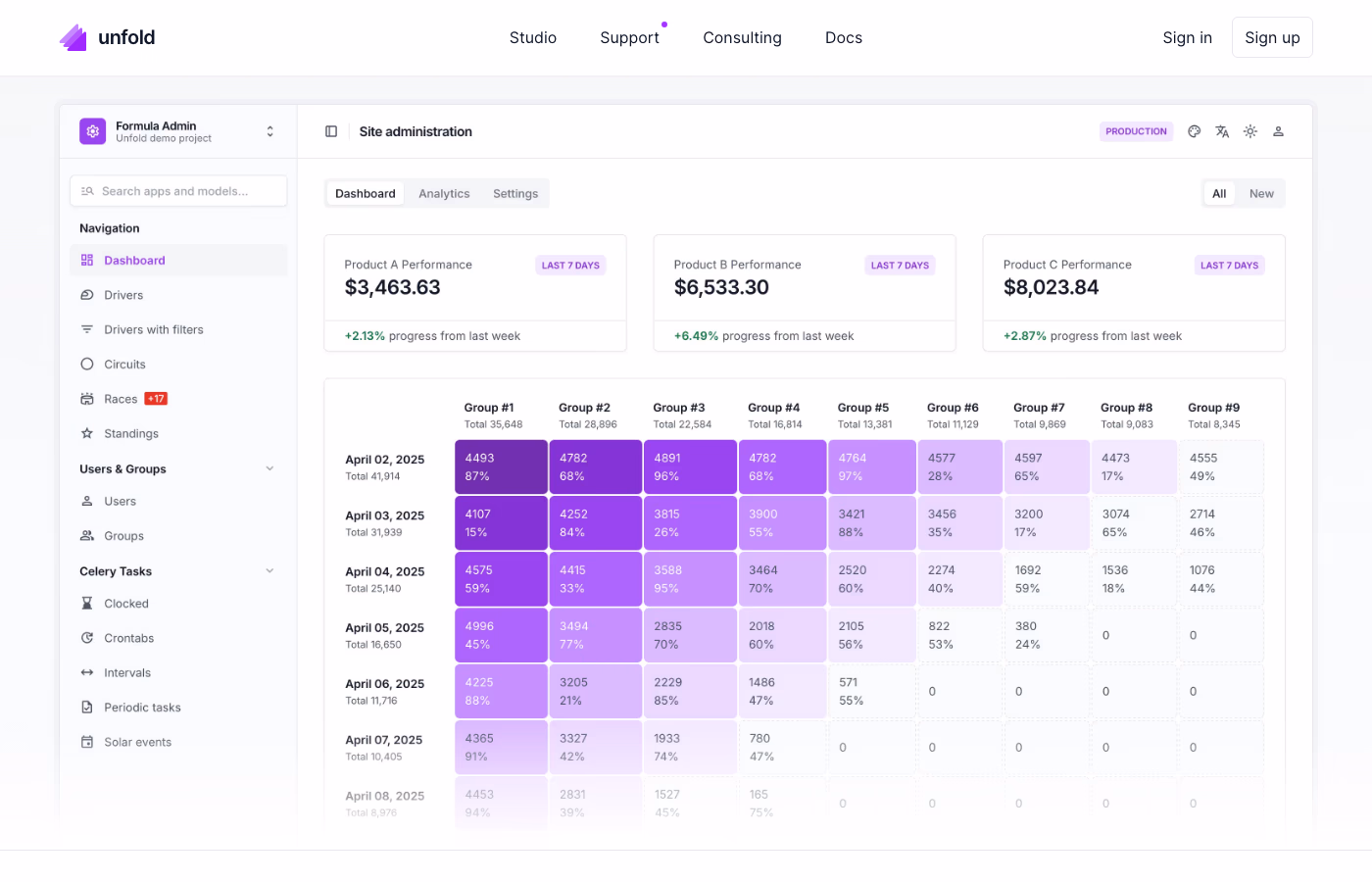
Task: Select the All filter toggle
Action: pyautogui.click(x=1219, y=194)
